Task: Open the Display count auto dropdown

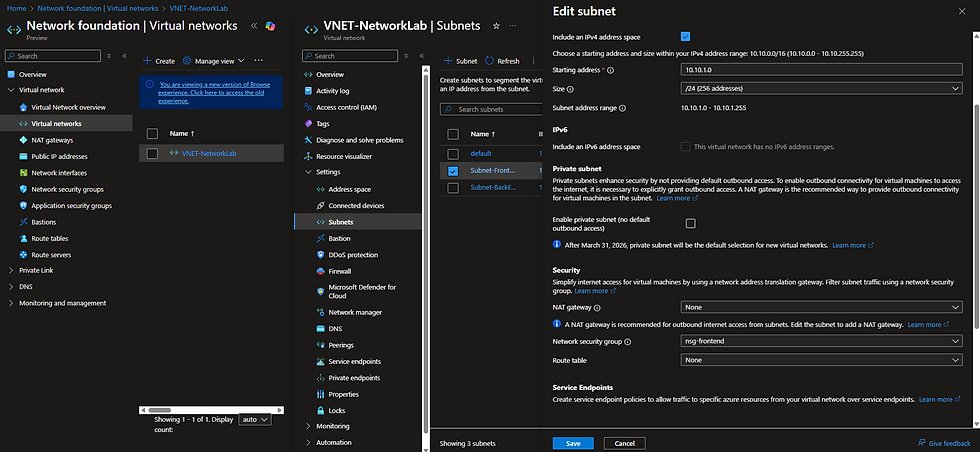Action: pyautogui.click(x=255, y=419)
